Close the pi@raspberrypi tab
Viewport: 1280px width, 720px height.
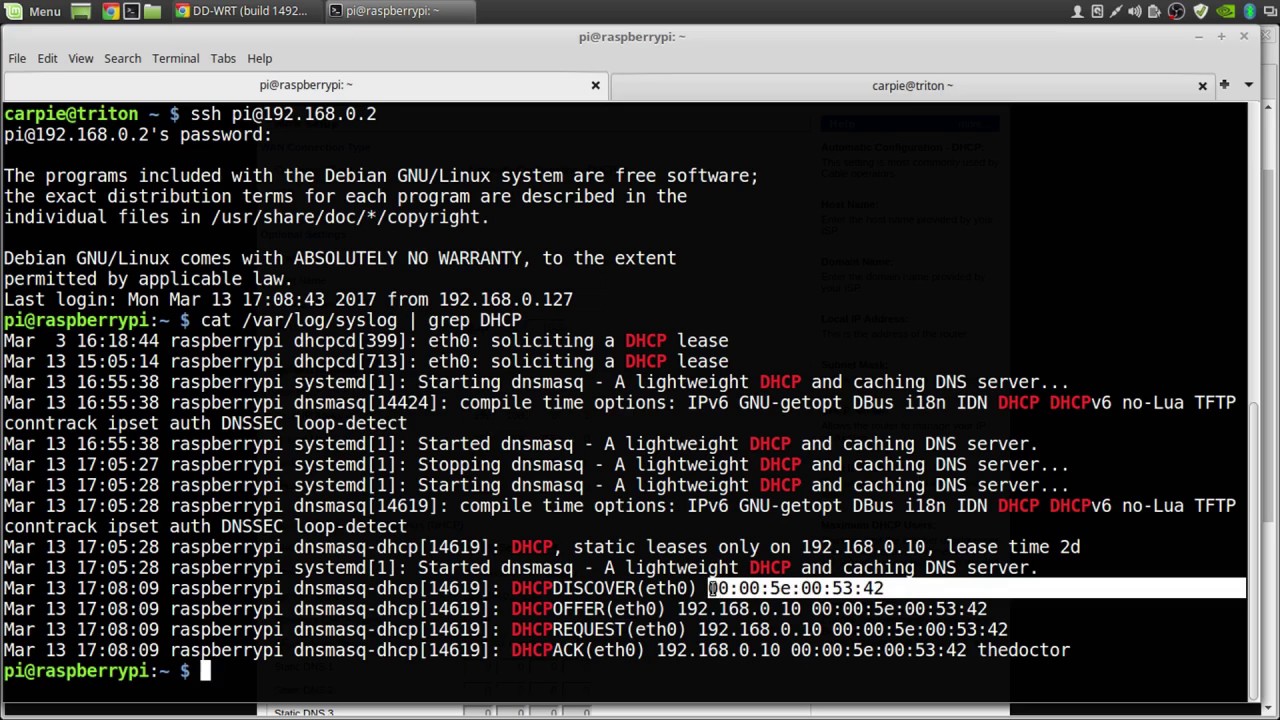[x=595, y=85]
